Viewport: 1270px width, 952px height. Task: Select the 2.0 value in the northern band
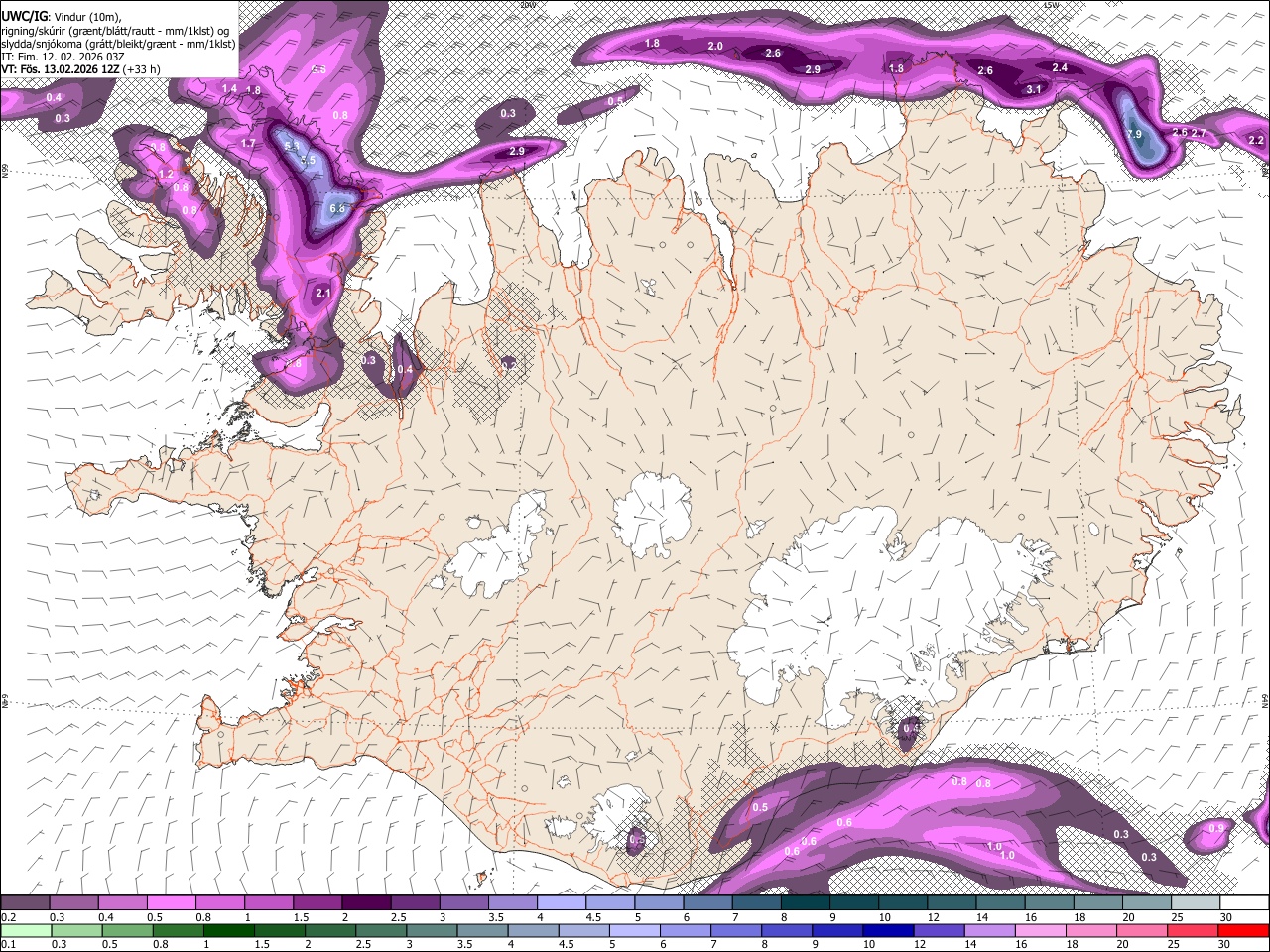[x=715, y=47]
